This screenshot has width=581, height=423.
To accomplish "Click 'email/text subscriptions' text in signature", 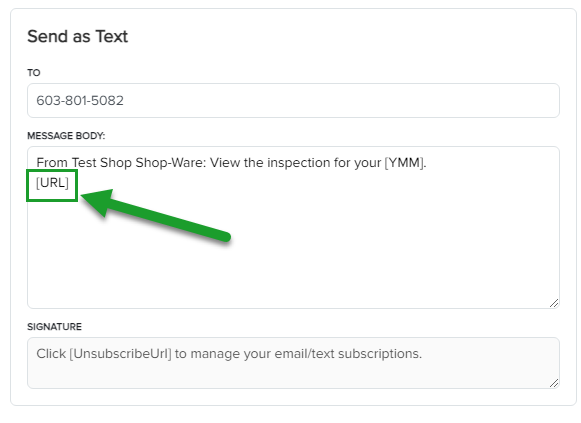I will [348, 354].
